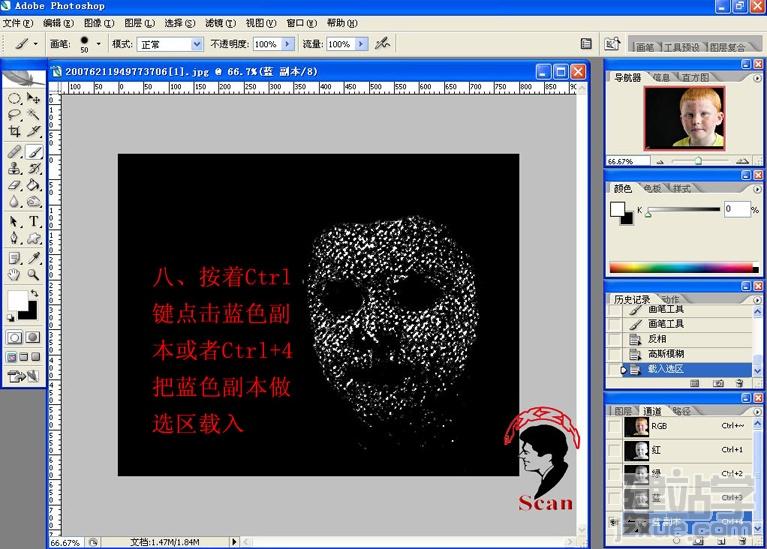Select the Path Selection arrow tool
767x549 pixels.
tap(15, 222)
